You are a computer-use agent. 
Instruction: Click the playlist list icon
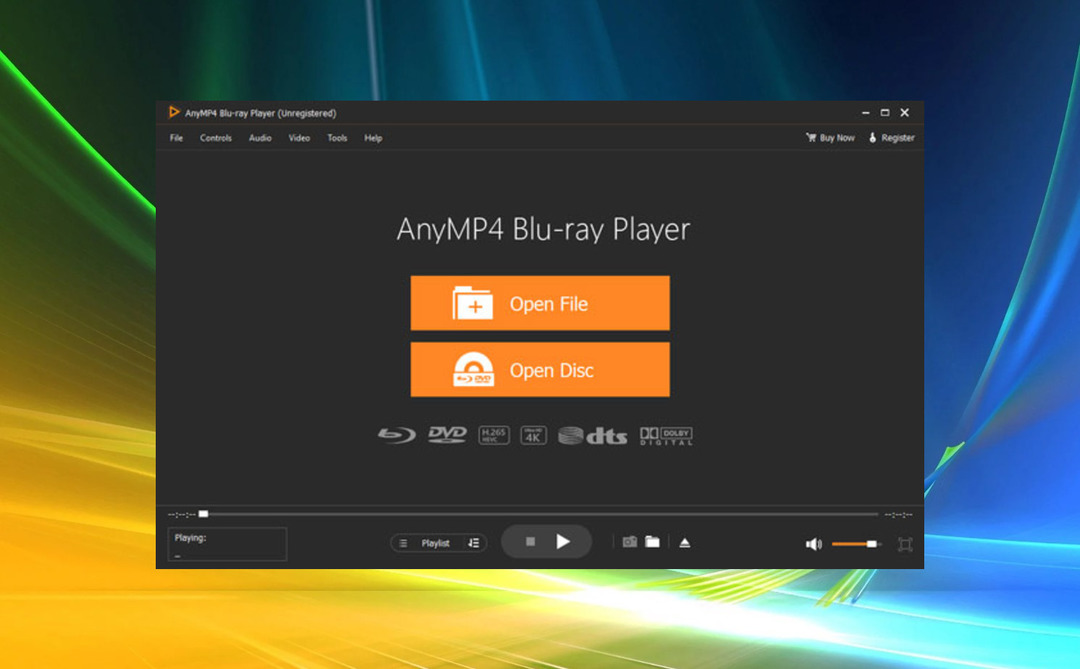coord(403,543)
